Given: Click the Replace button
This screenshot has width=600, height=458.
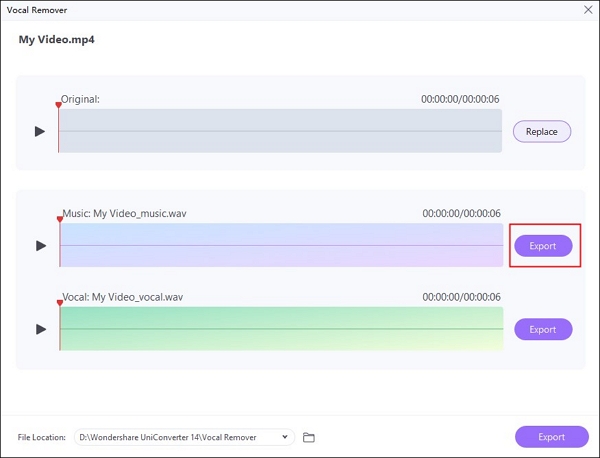Looking at the screenshot, I should [542, 131].
